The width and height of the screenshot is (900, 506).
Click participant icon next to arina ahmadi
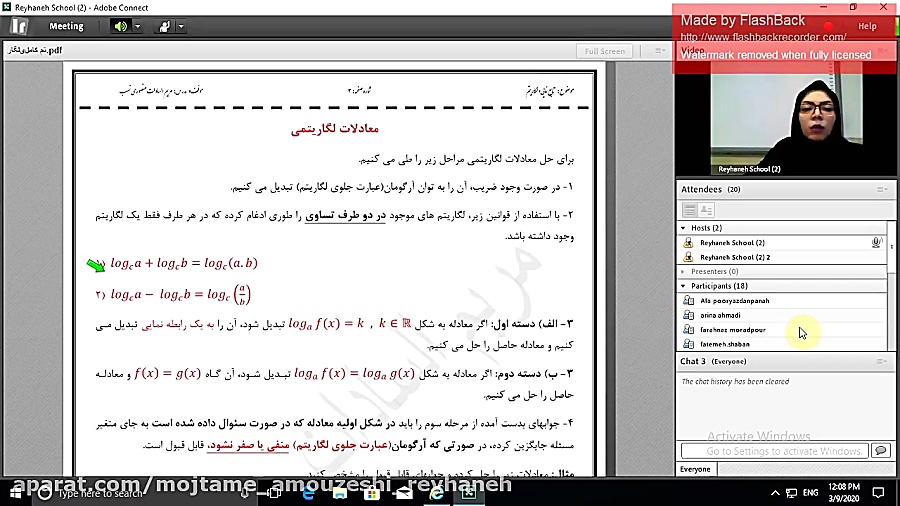(688, 315)
